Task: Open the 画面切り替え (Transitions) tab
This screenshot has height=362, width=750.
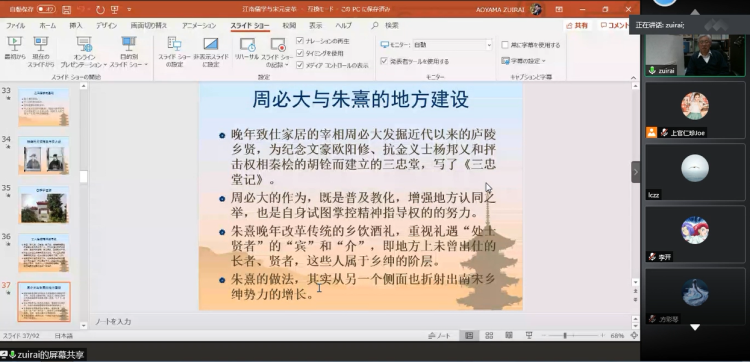Action: [149, 25]
